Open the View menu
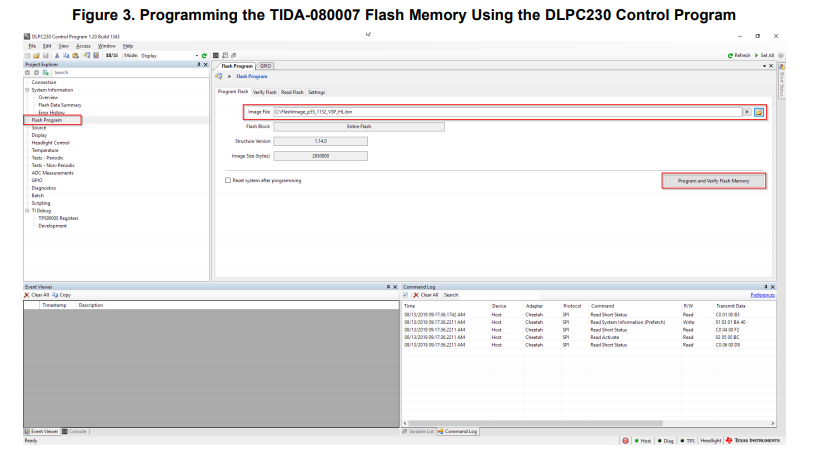Screen dimensions: 813x464 tap(63, 46)
